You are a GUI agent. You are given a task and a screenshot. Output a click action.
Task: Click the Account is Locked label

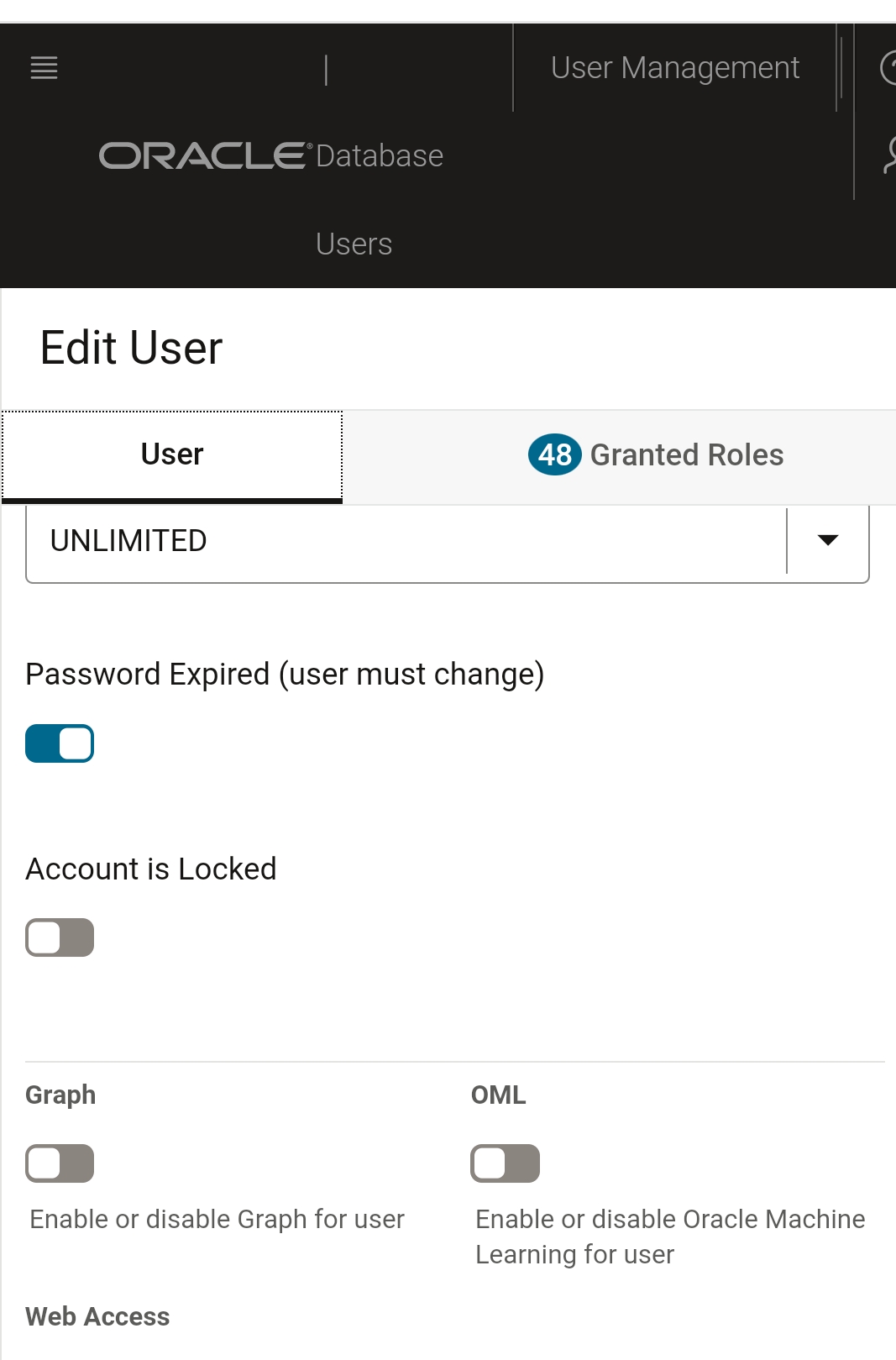point(151,869)
